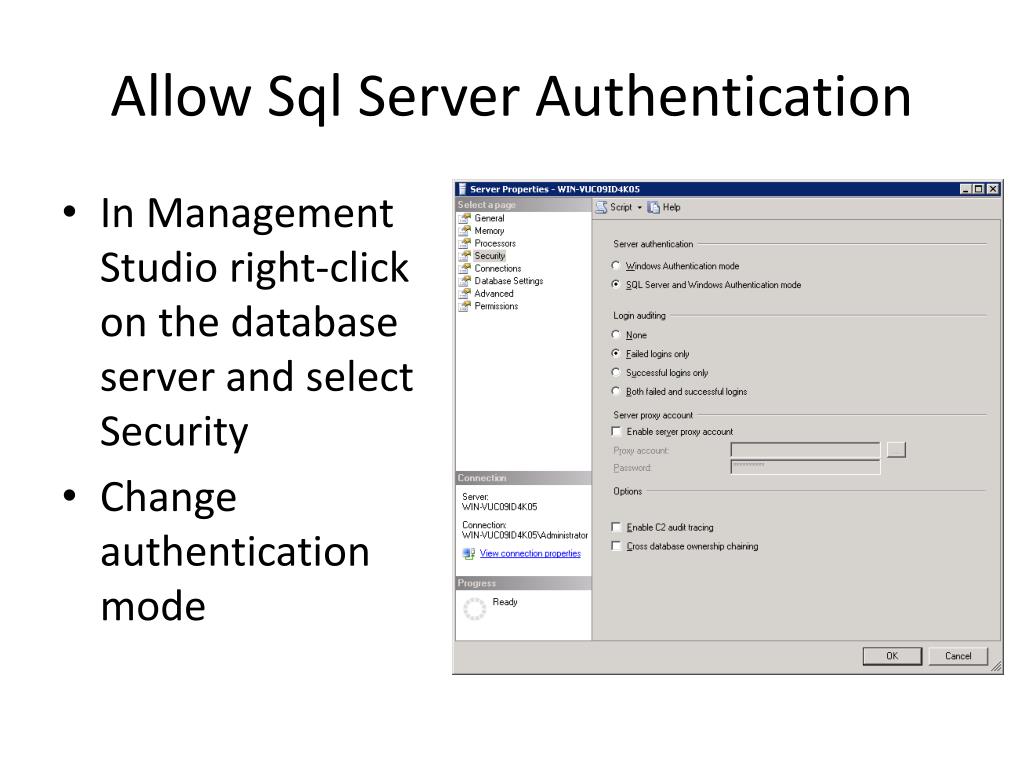Click the server name WIN-VUC09ID4K05 text

pyautogui.click(x=500, y=507)
